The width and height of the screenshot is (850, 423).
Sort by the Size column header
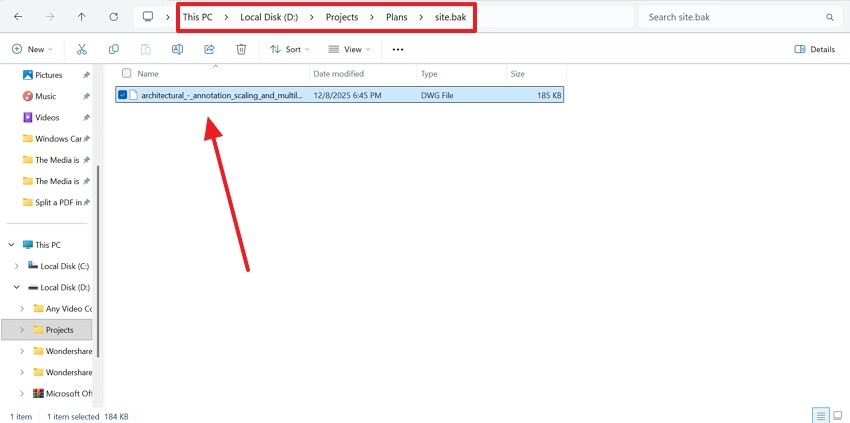coord(518,74)
